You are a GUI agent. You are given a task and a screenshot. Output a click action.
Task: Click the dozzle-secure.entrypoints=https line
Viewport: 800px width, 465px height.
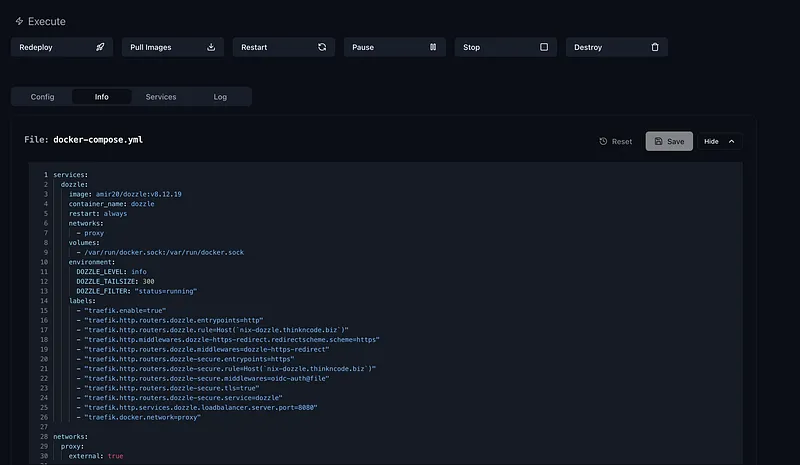185,359
